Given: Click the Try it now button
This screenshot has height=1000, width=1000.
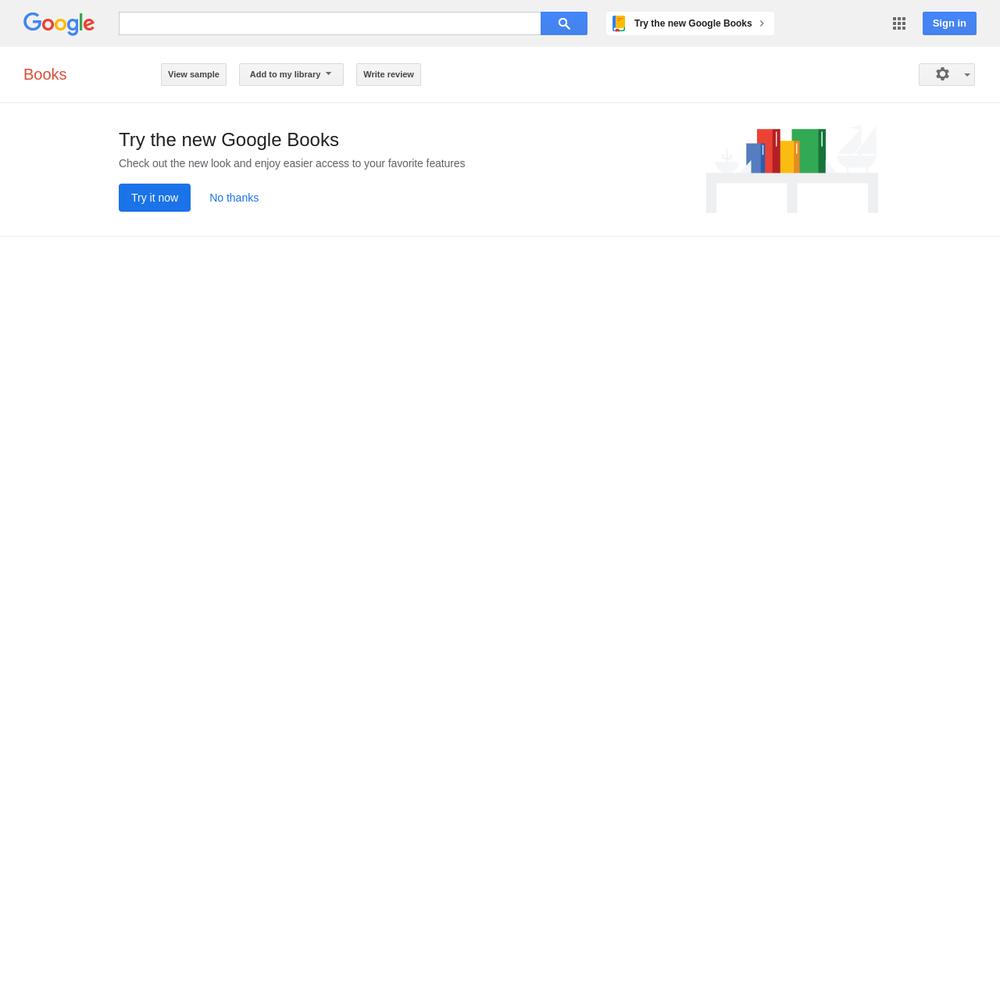Looking at the screenshot, I should 154,198.
